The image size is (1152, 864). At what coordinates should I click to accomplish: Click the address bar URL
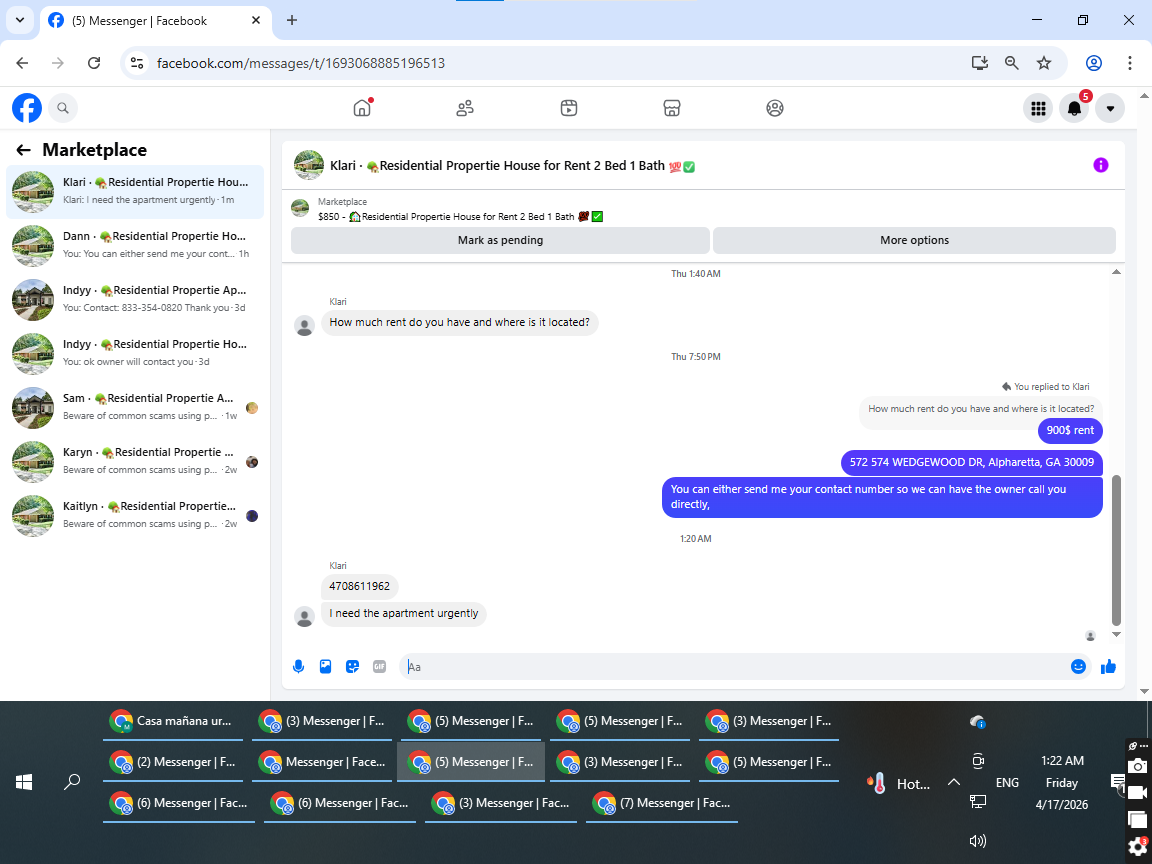coord(300,63)
